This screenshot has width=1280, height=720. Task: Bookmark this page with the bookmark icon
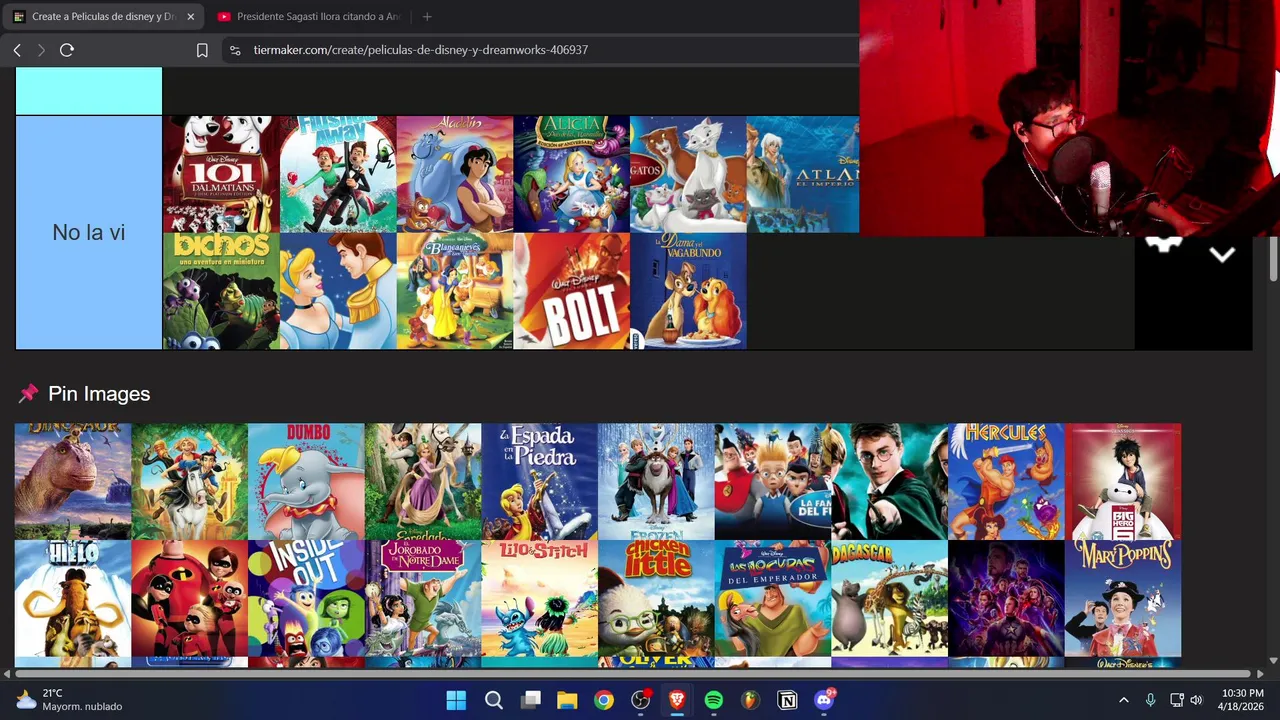(202, 50)
